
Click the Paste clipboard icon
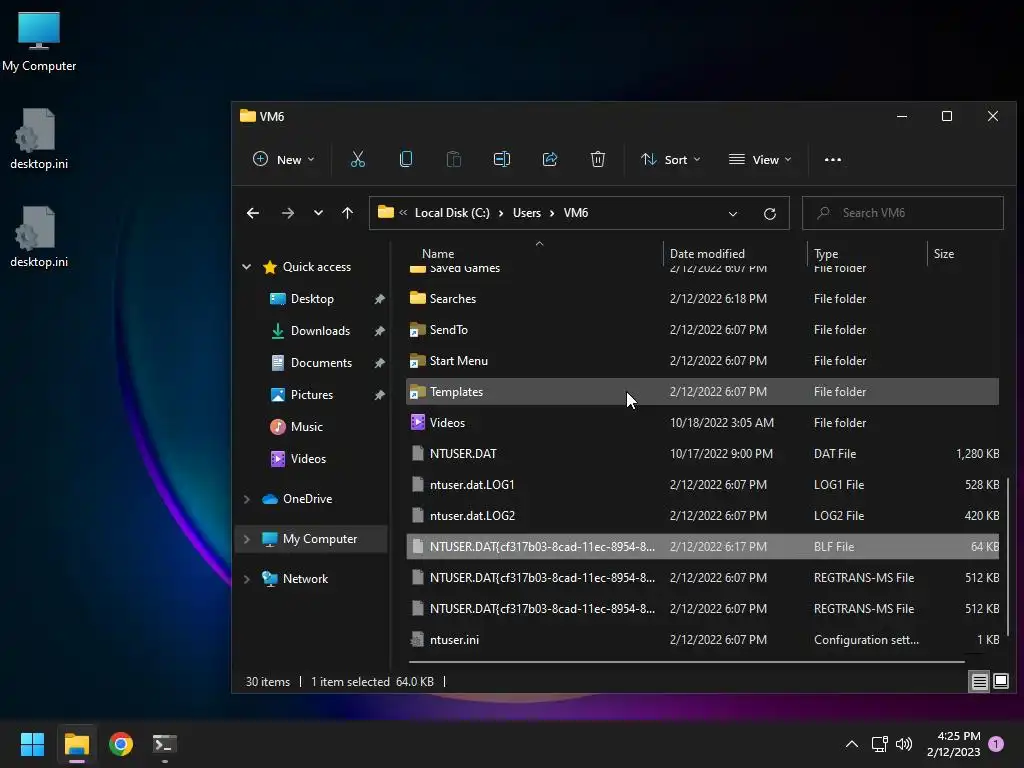453,159
